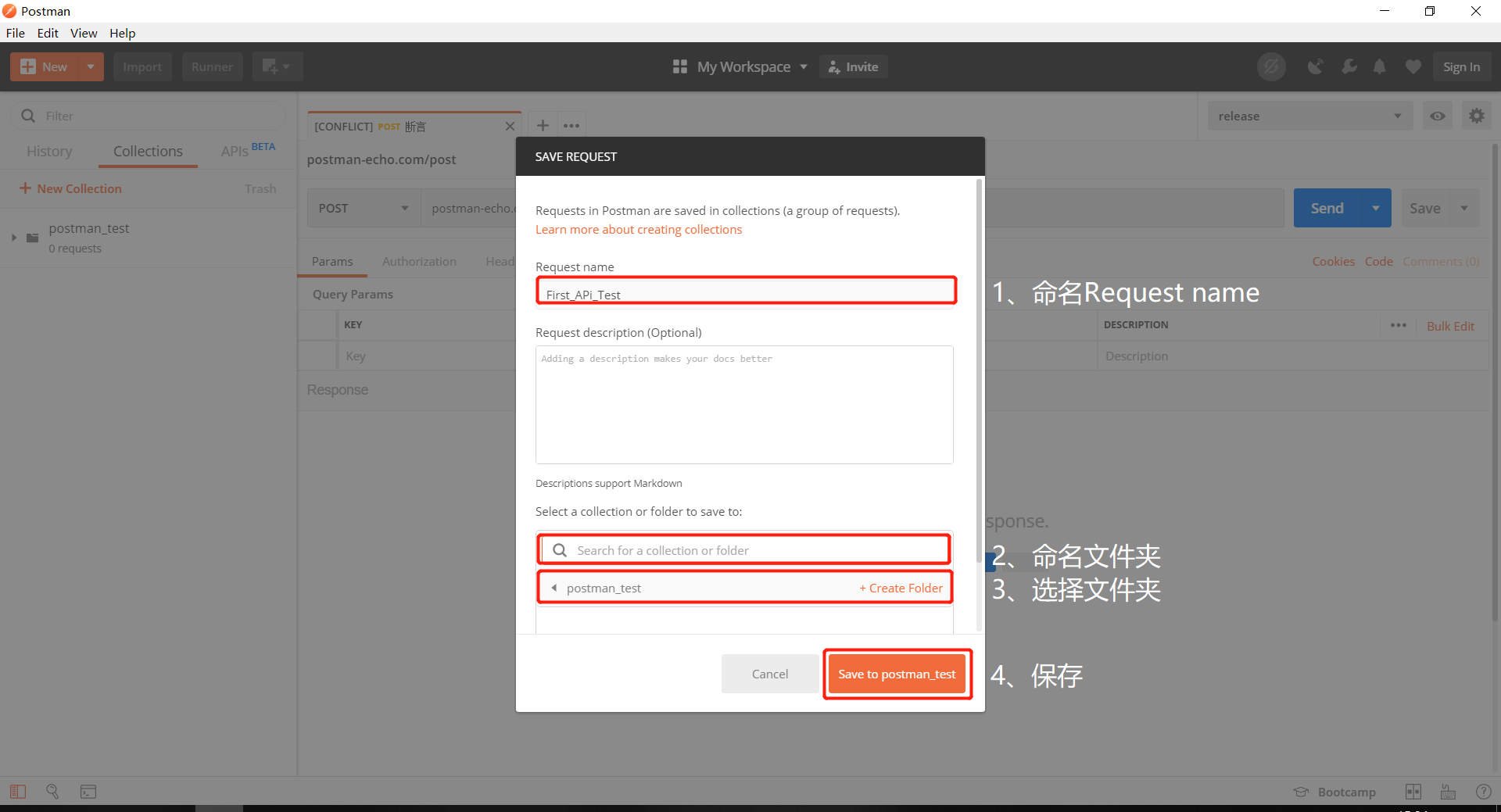
Task: Open the capture requests satellite icon
Action: pyautogui.click(x=1316, y=67)
